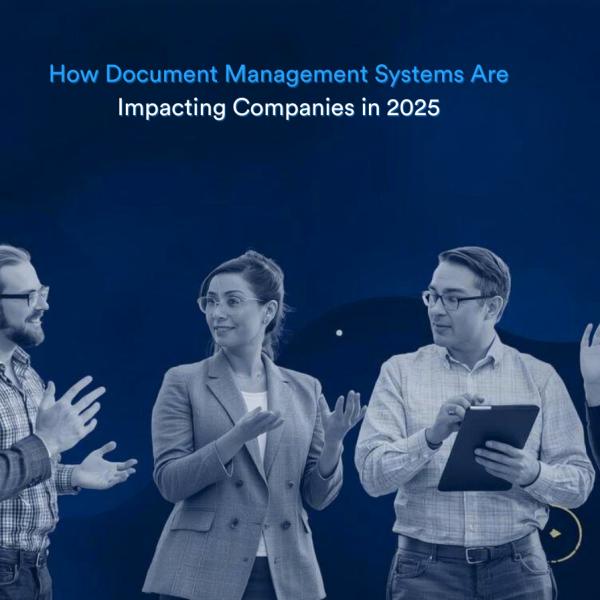Click the small white dot in the background
600x600 pixels.
339,332
